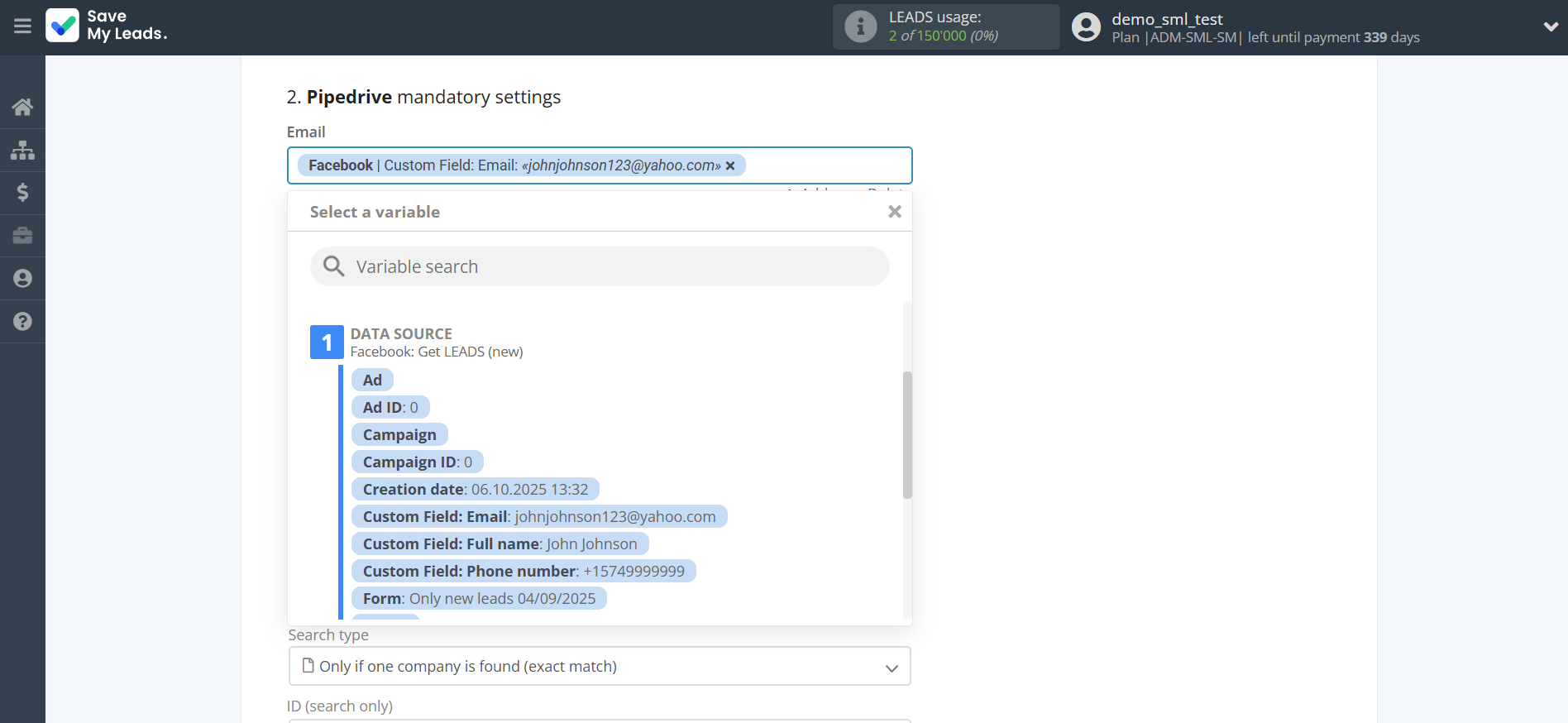Open the integrations hierarchy icon in sidebar
The height and width of the screenshot is (723, 1568).
pyautogui.click(x=22, y=150)
